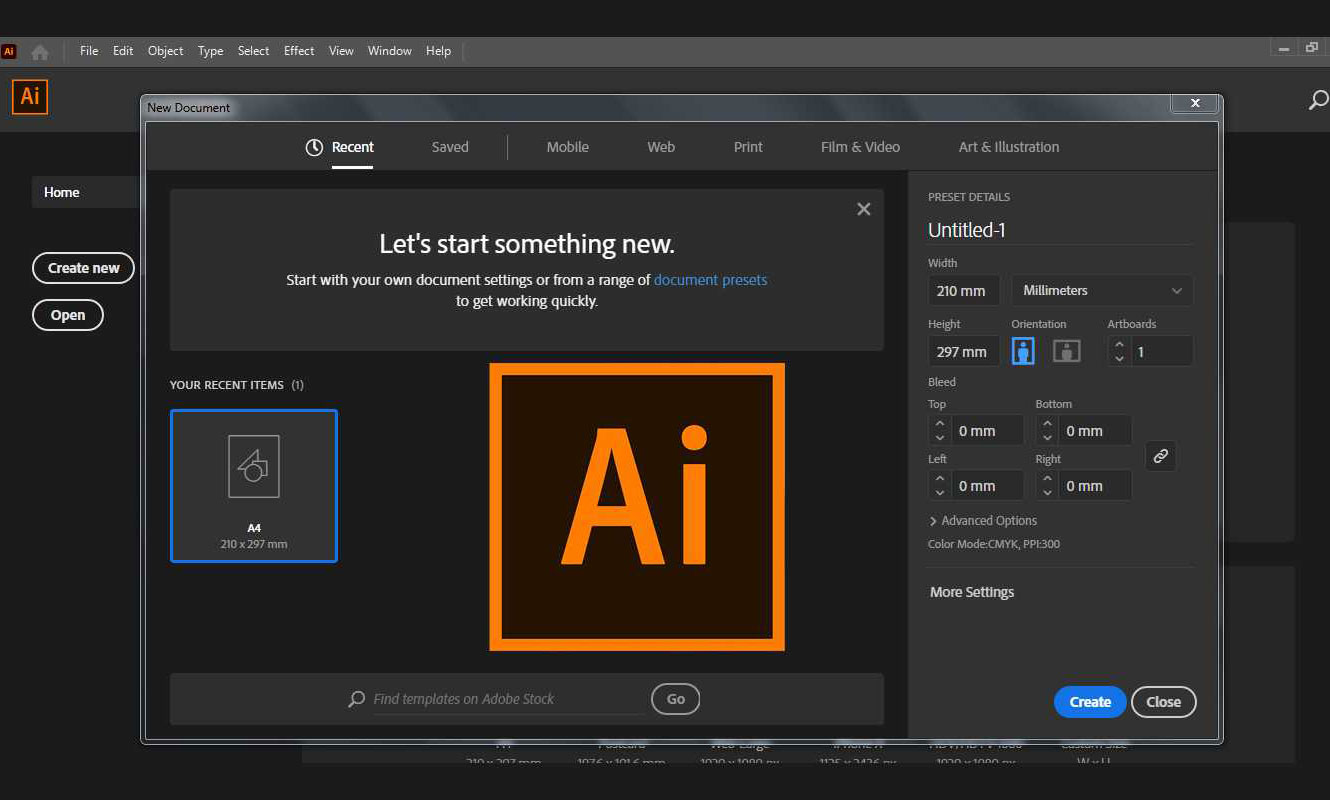
Task: Open the Effect menu
Action: coord(299,51)
